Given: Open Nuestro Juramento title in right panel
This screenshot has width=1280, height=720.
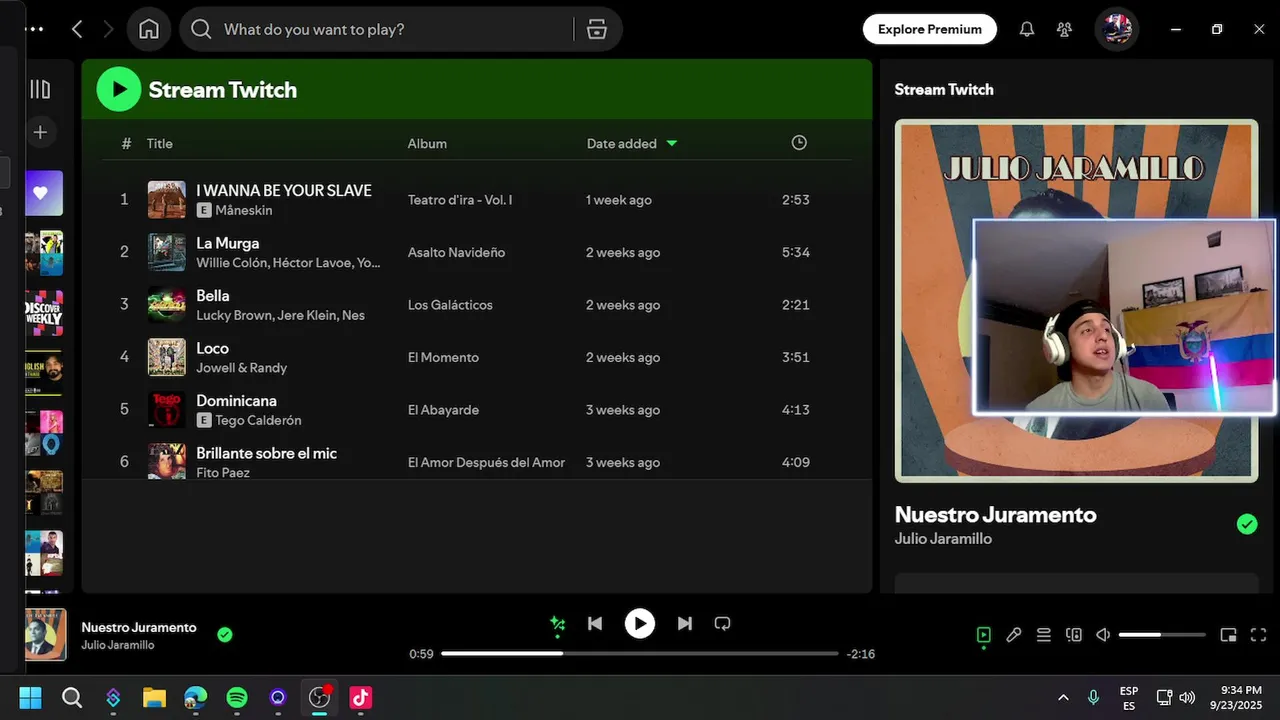Looking at the screenshot, I should pyautogui.click(x=995, y=514).
